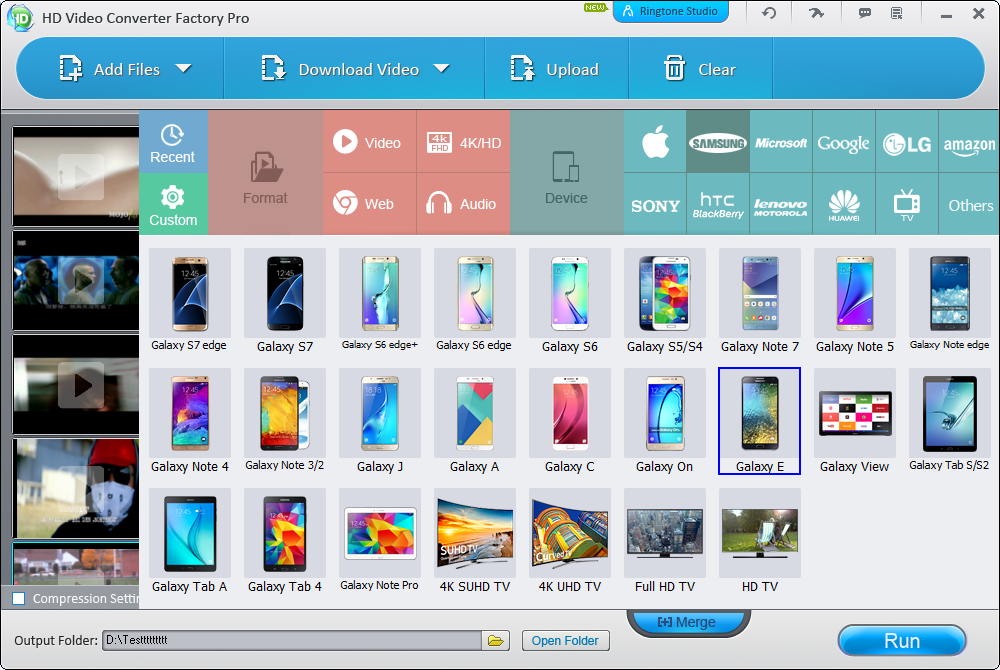The height and width of the screenshot is (670, 1000).
Task: Pick the Galaxy J profile
Action: coord(379,421)
